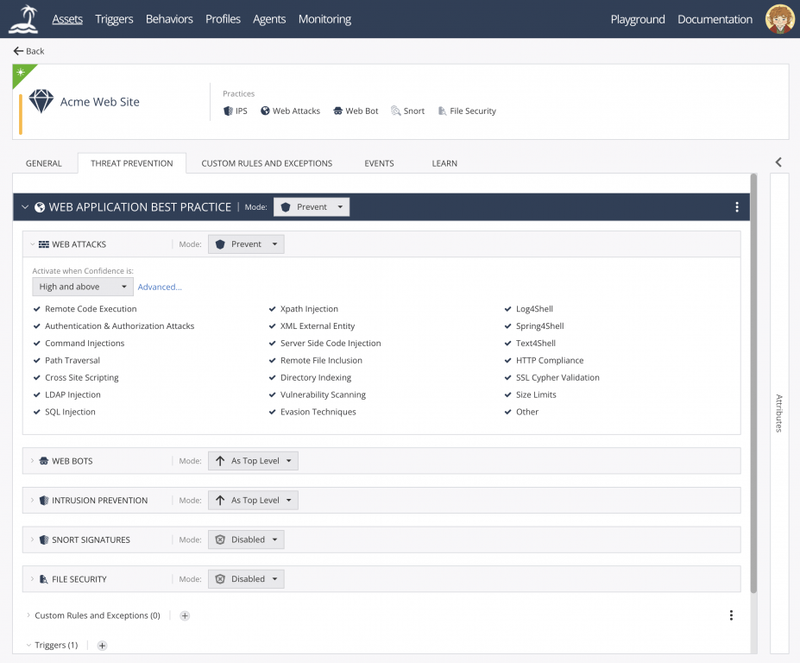Open kebab menu for Web Application Best Practice
The width and height of the screenshot is (800, 663).
(x=737, y=207)
